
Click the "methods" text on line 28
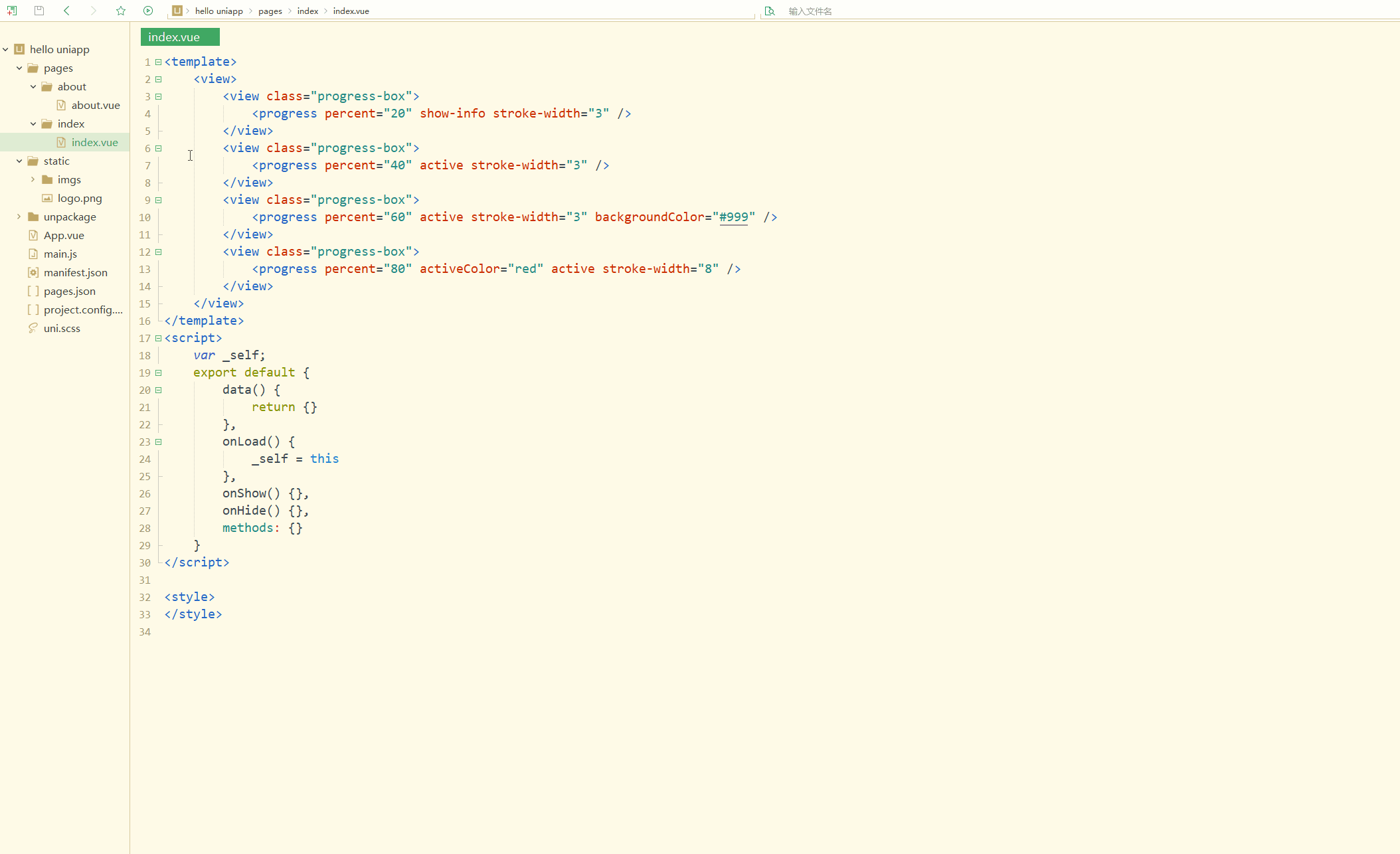[248, 528]
